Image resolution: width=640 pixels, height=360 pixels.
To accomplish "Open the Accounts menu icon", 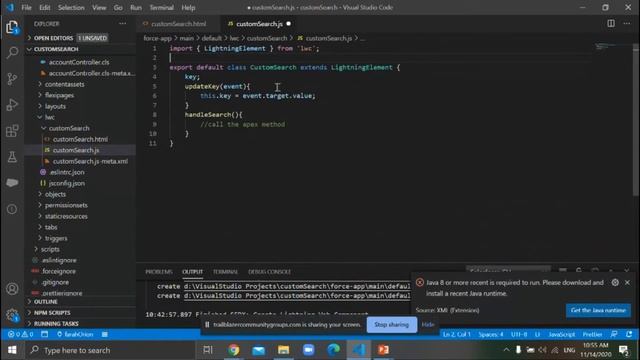I will click(x=12, y=289).
